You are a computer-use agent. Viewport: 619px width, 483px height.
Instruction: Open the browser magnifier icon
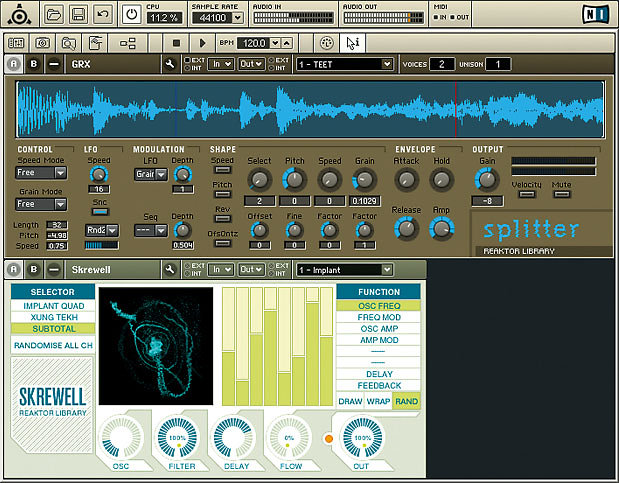(x=69, y=43)
